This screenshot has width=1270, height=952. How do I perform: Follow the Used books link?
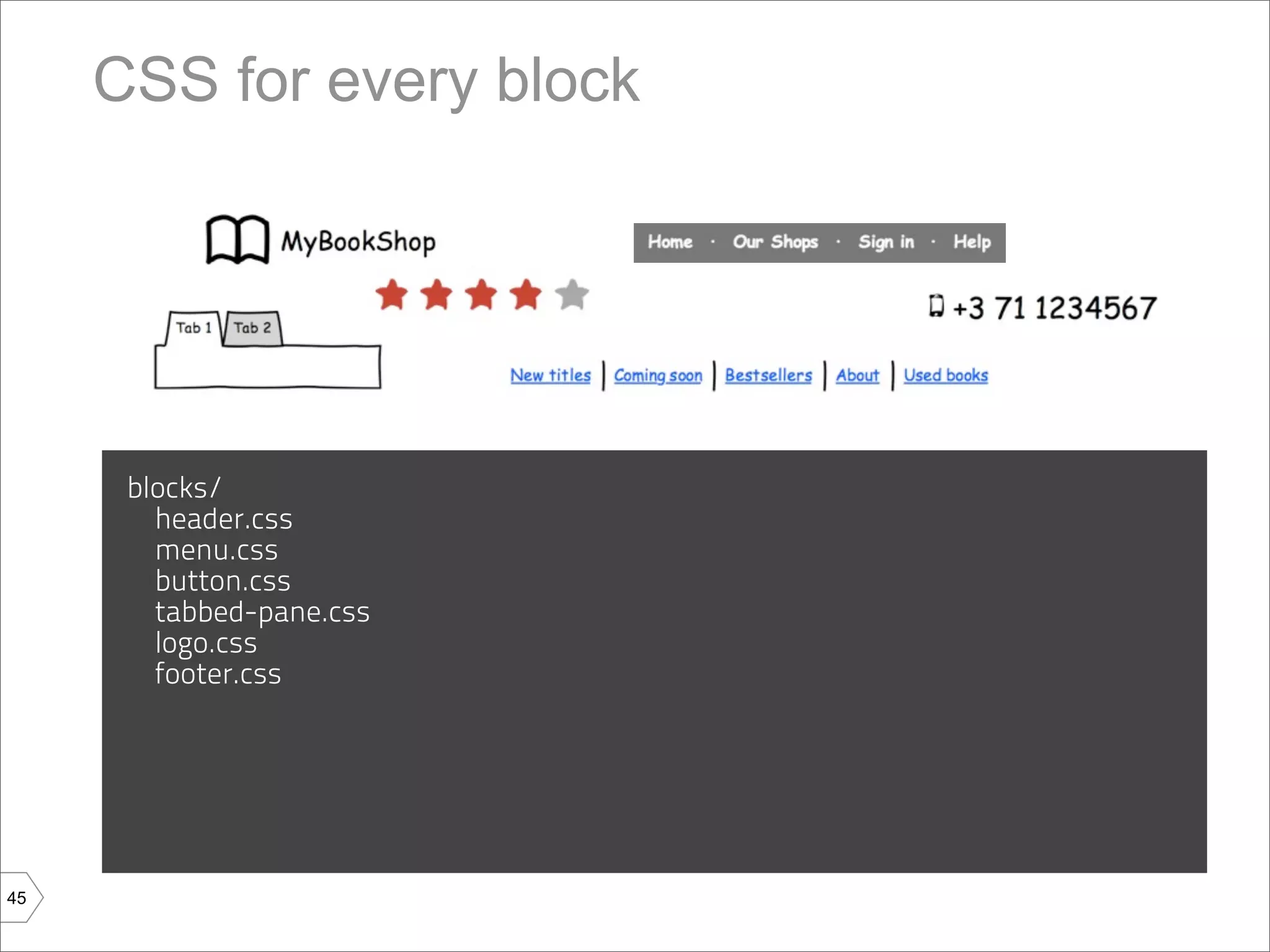946,376
